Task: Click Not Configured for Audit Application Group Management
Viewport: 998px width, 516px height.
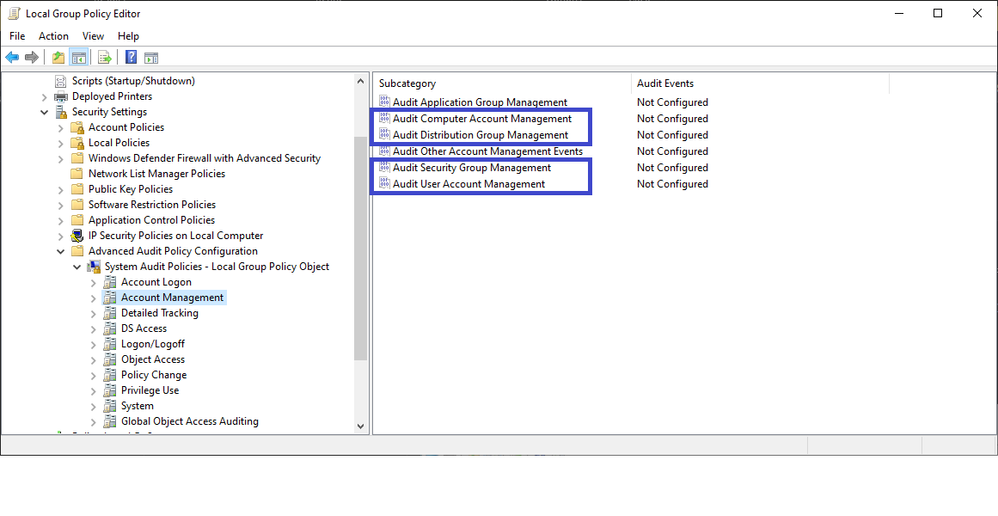Action: pos(672,102)
